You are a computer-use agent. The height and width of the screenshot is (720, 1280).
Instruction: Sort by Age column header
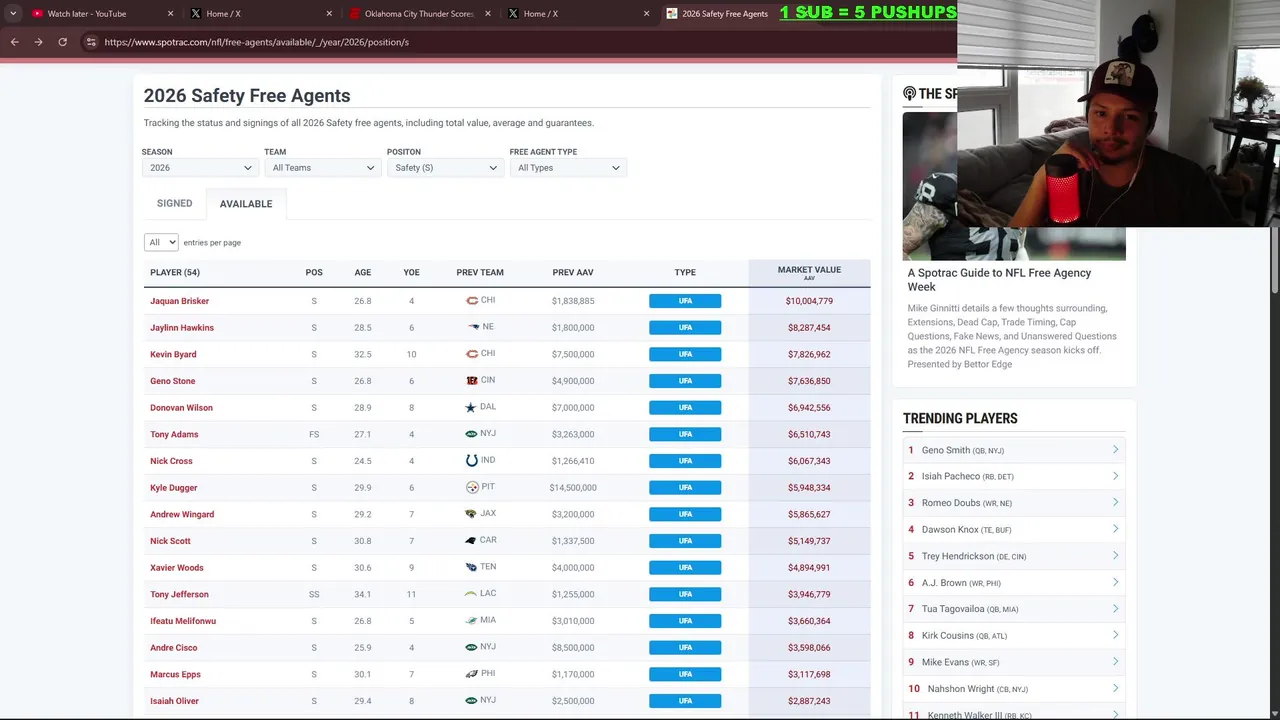point(362,272)
